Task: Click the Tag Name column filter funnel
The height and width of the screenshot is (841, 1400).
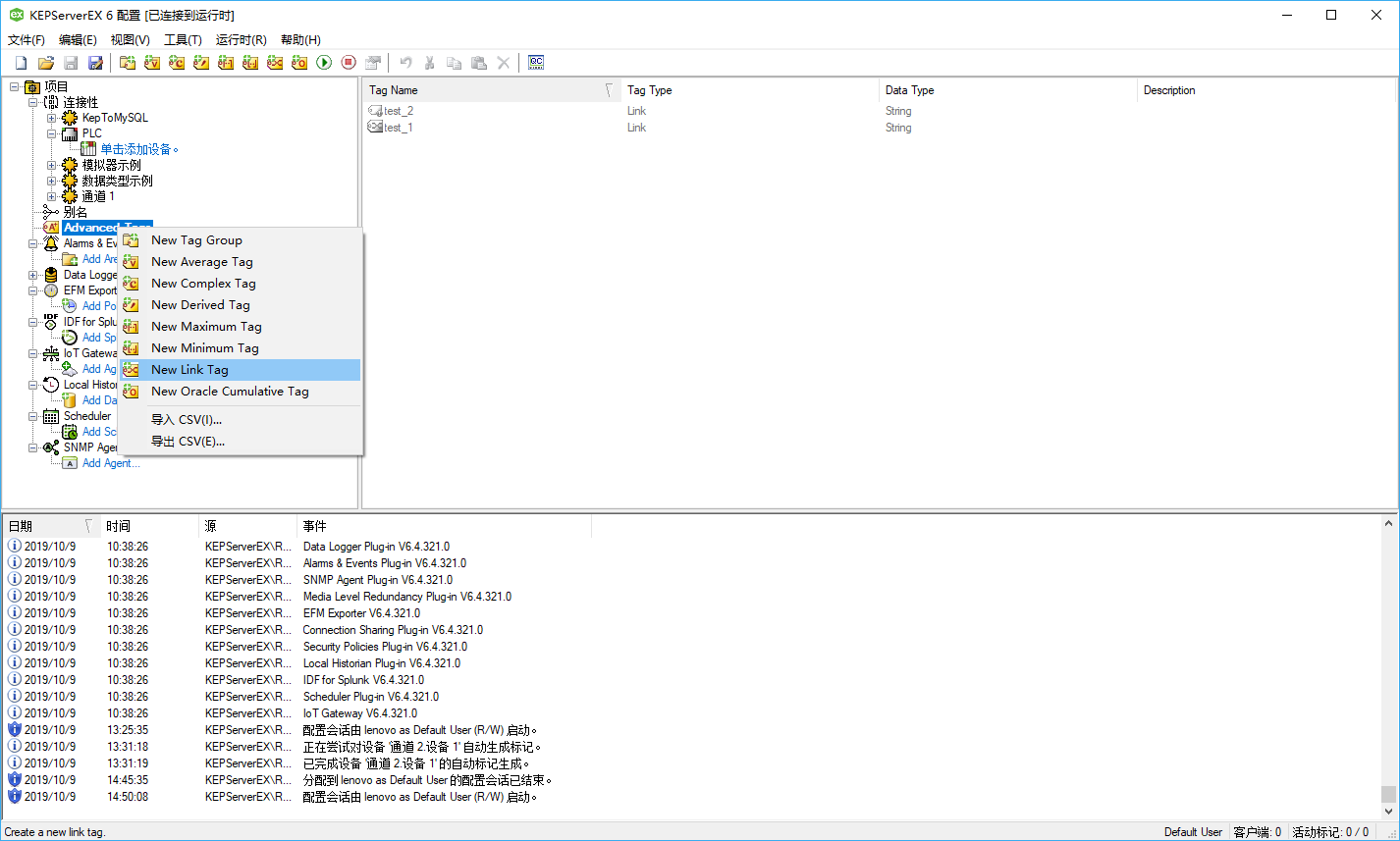Action: click(606, 89)
